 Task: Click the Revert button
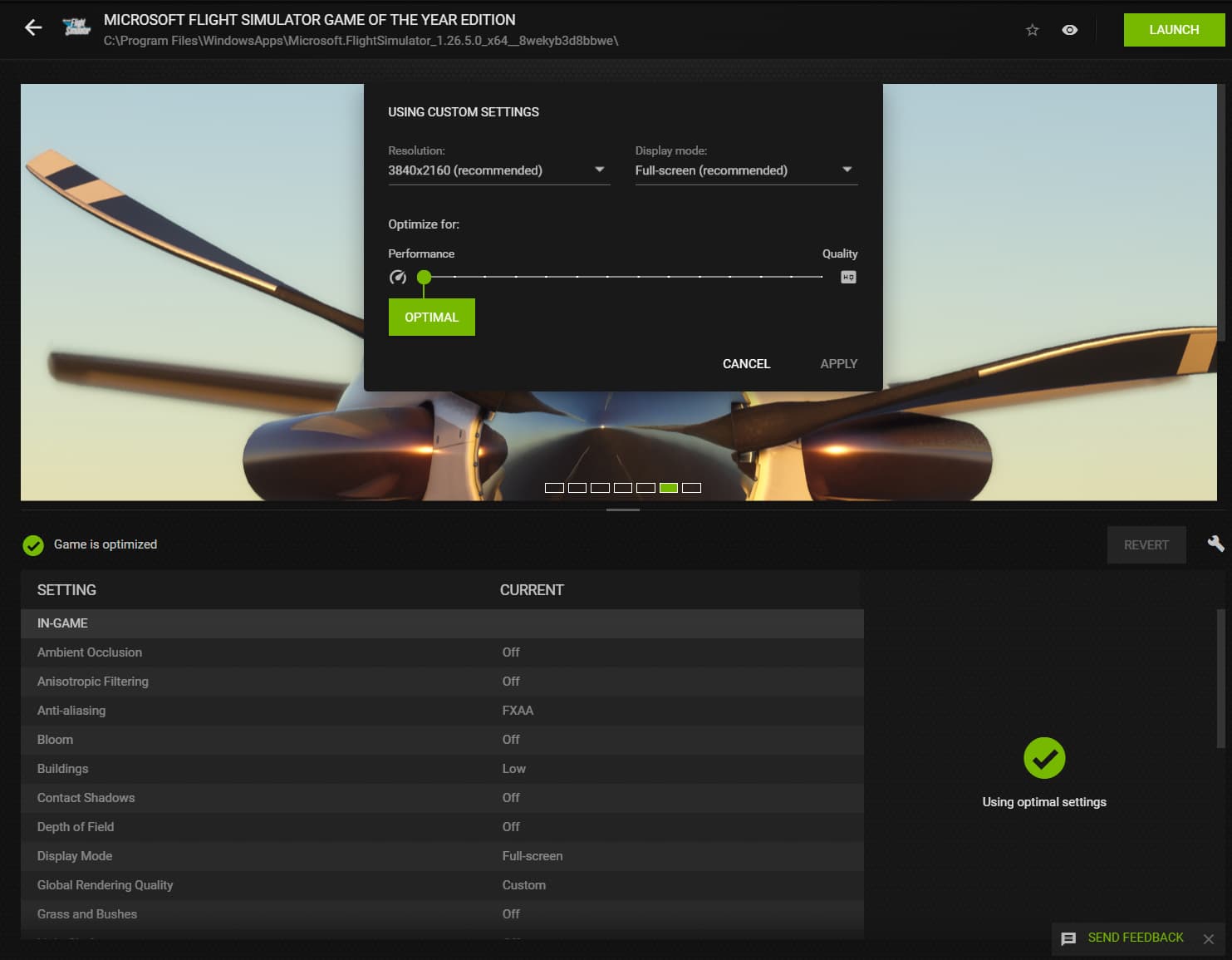pos(1146,545)
